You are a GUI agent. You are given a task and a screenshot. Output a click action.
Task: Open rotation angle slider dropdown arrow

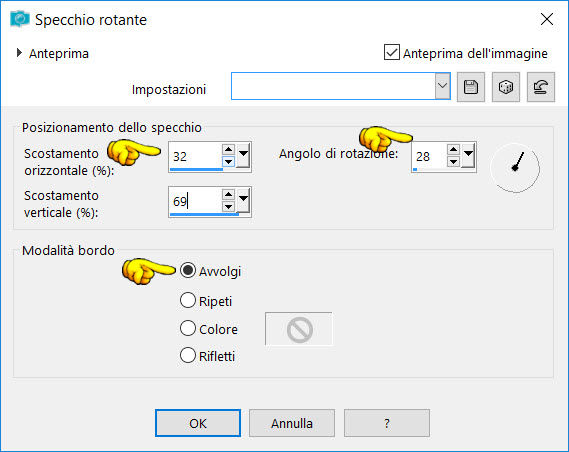click(468, 155)
